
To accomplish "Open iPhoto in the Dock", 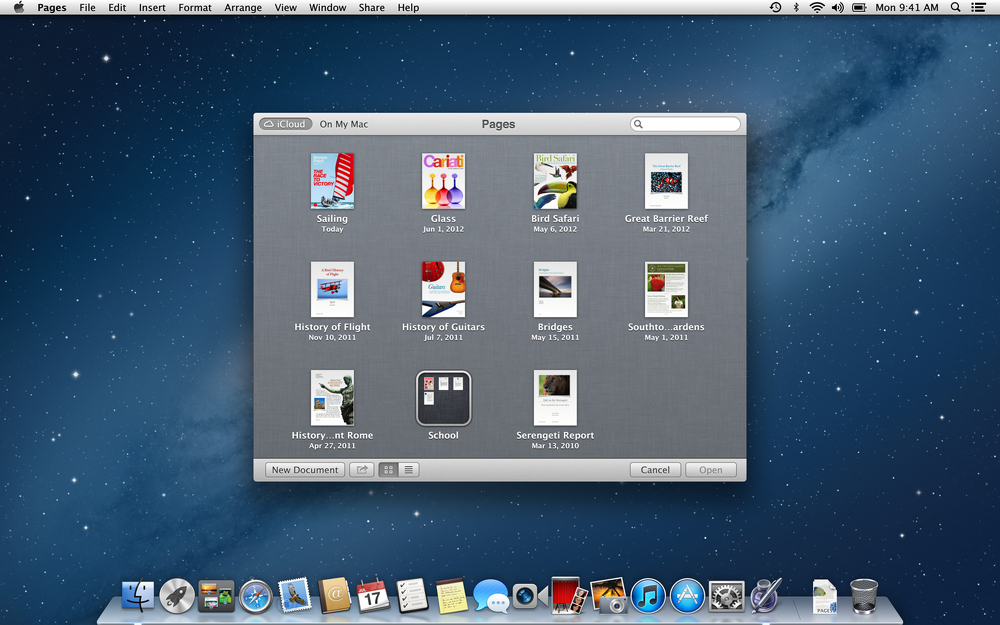I will point(608,596).
